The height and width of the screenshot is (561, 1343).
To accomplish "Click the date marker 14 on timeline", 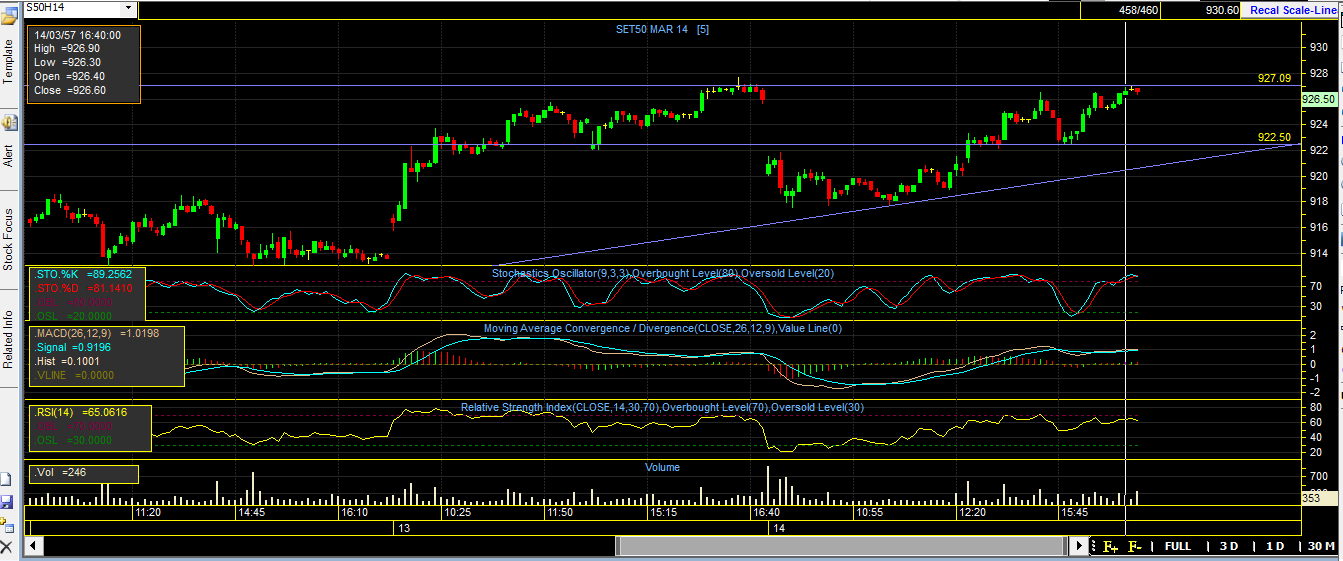I will click(x=777, y=527).
